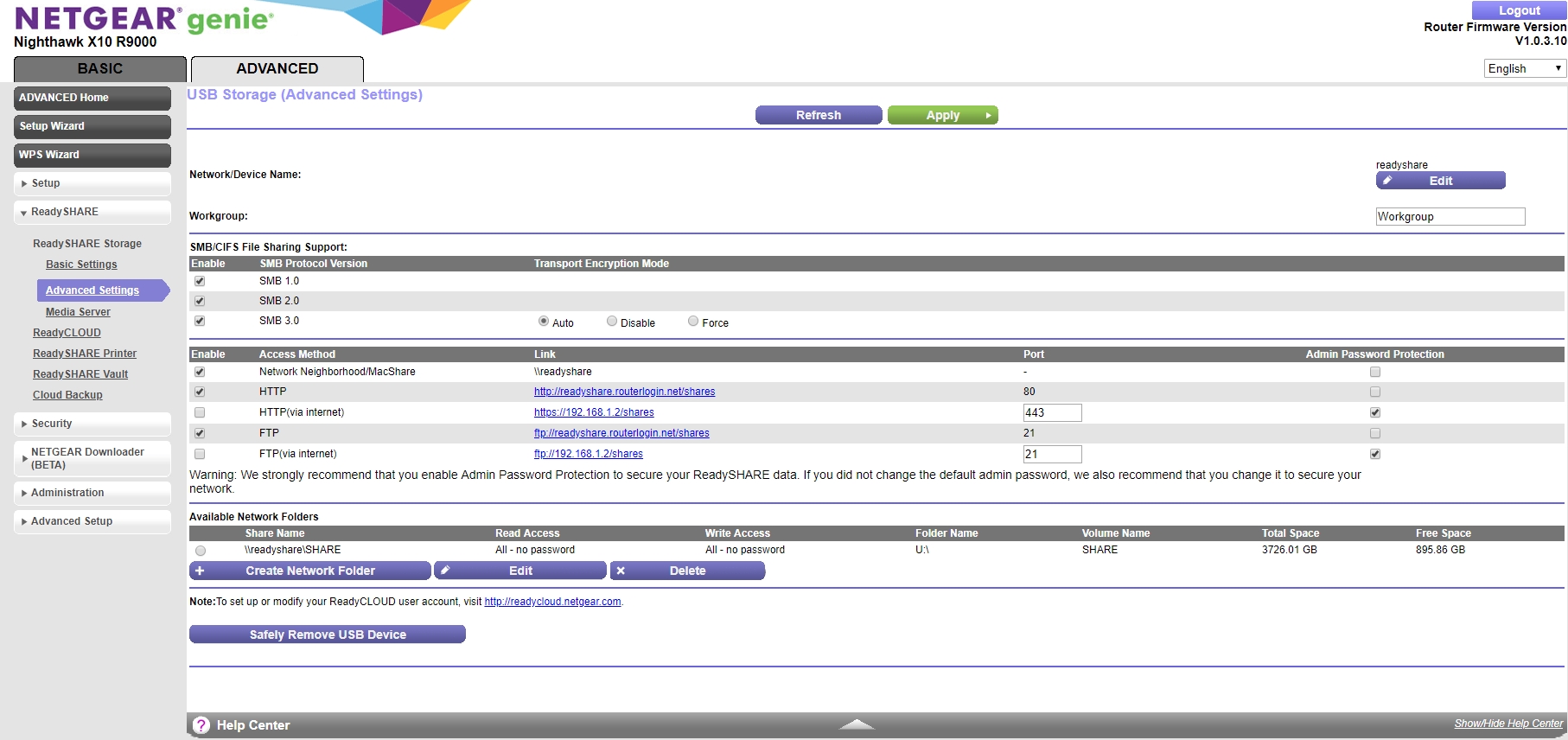Expand the Setup menu section
1568x740 pixels.
pyautogui.click(x=92, y=183)
